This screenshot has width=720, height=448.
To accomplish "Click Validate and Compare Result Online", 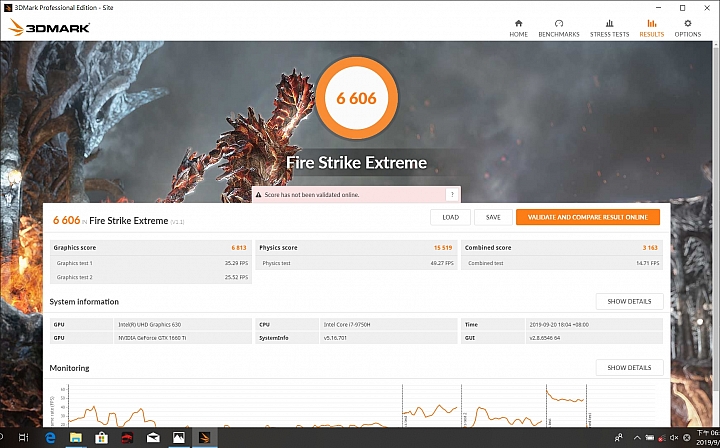I will pos(587,217).
